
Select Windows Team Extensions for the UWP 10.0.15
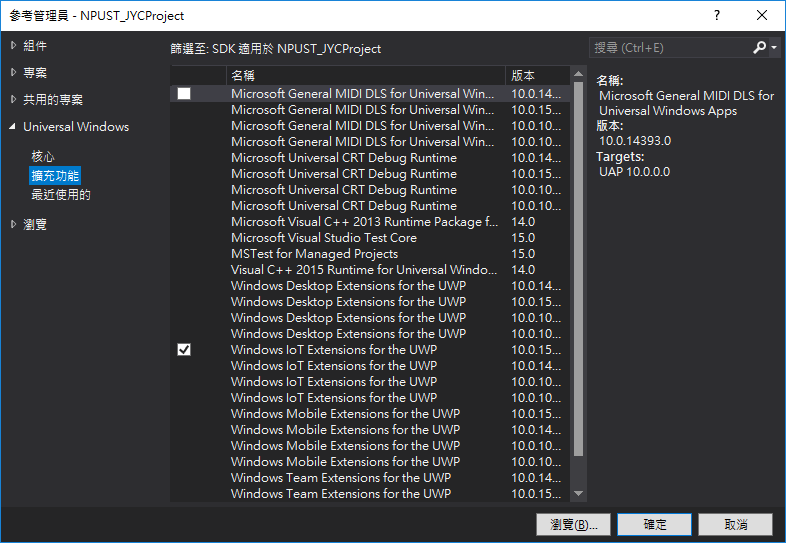pyautogui.click(x=370, y=494)
